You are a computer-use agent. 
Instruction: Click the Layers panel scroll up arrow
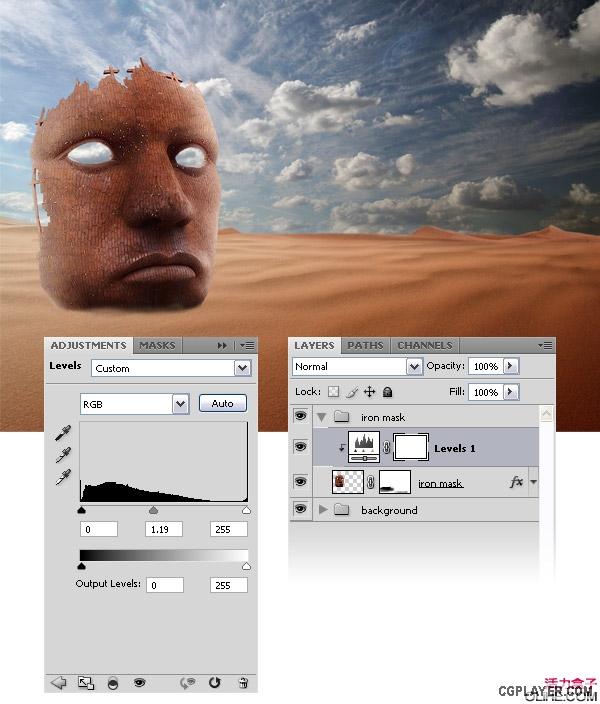click(546, 413)
